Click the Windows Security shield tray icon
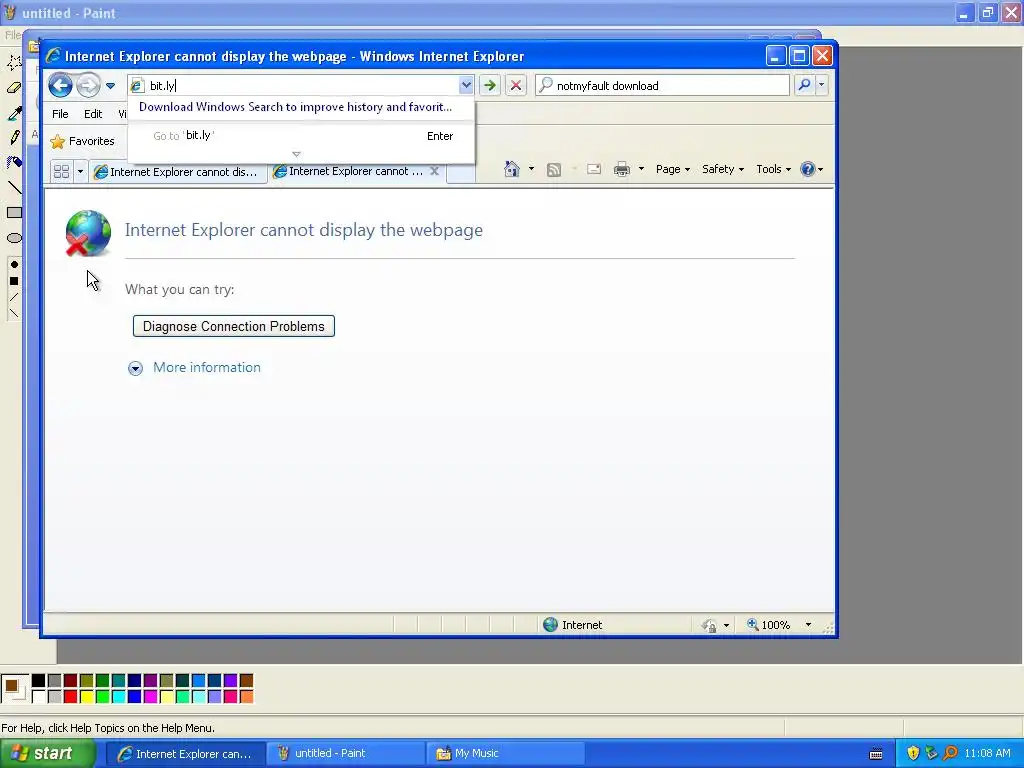This screenshot has width=1024, height=768. click(x=913, y=753)
